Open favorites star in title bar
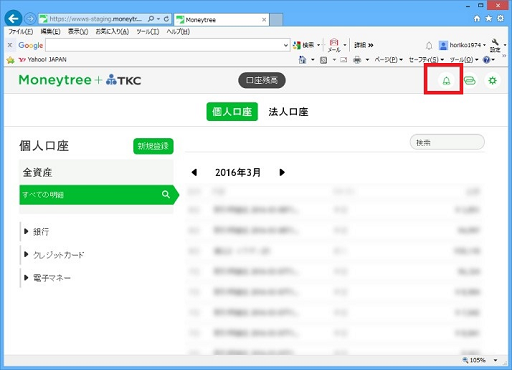The image size is (512, 370). [488, 18]
